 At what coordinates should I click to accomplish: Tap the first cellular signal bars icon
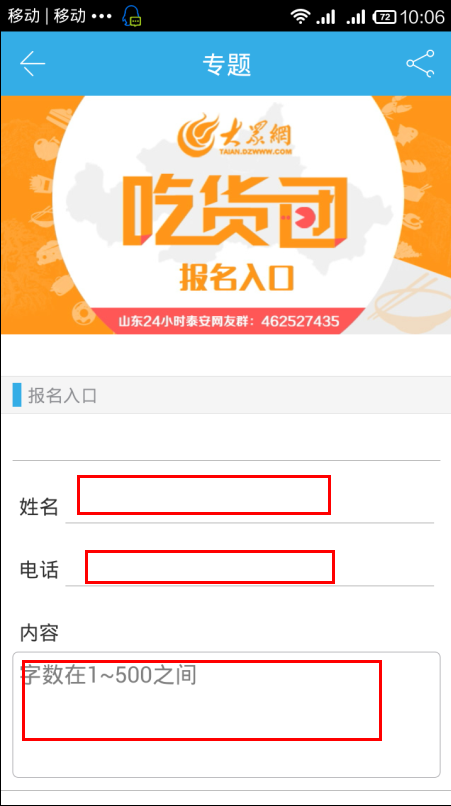coord(326,16)
